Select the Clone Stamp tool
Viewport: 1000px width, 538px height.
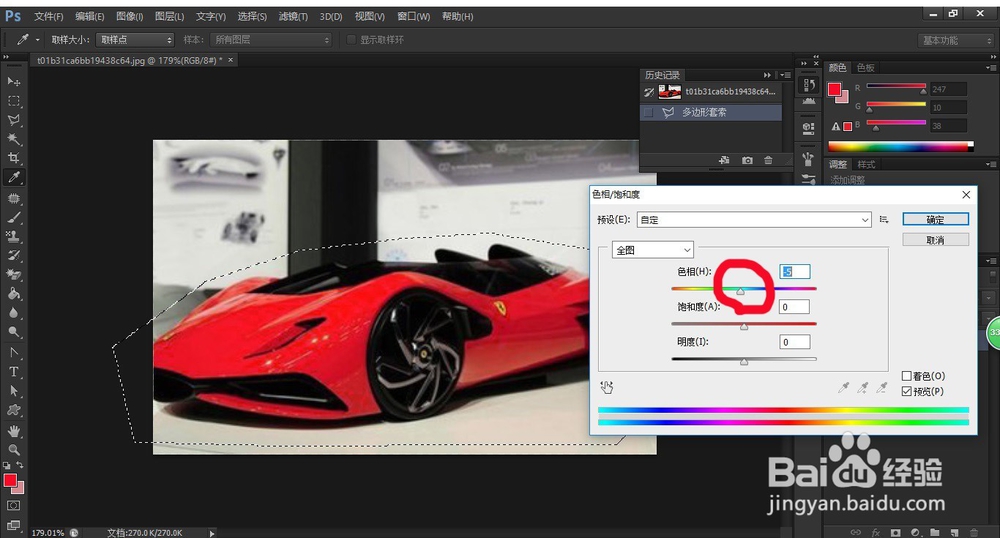[x=13, y=236]
